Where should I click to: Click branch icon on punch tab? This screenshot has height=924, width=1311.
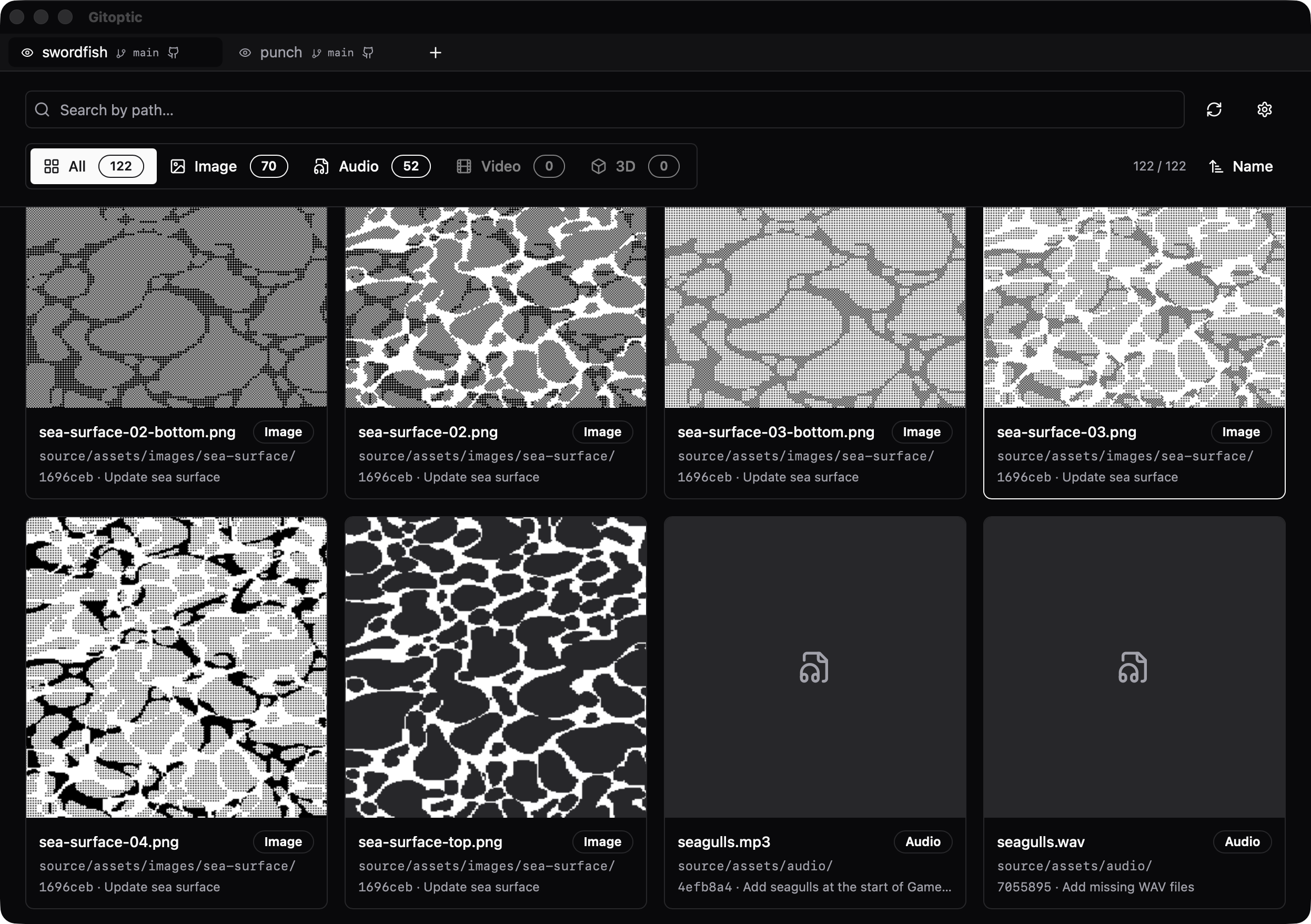(316, 53)
